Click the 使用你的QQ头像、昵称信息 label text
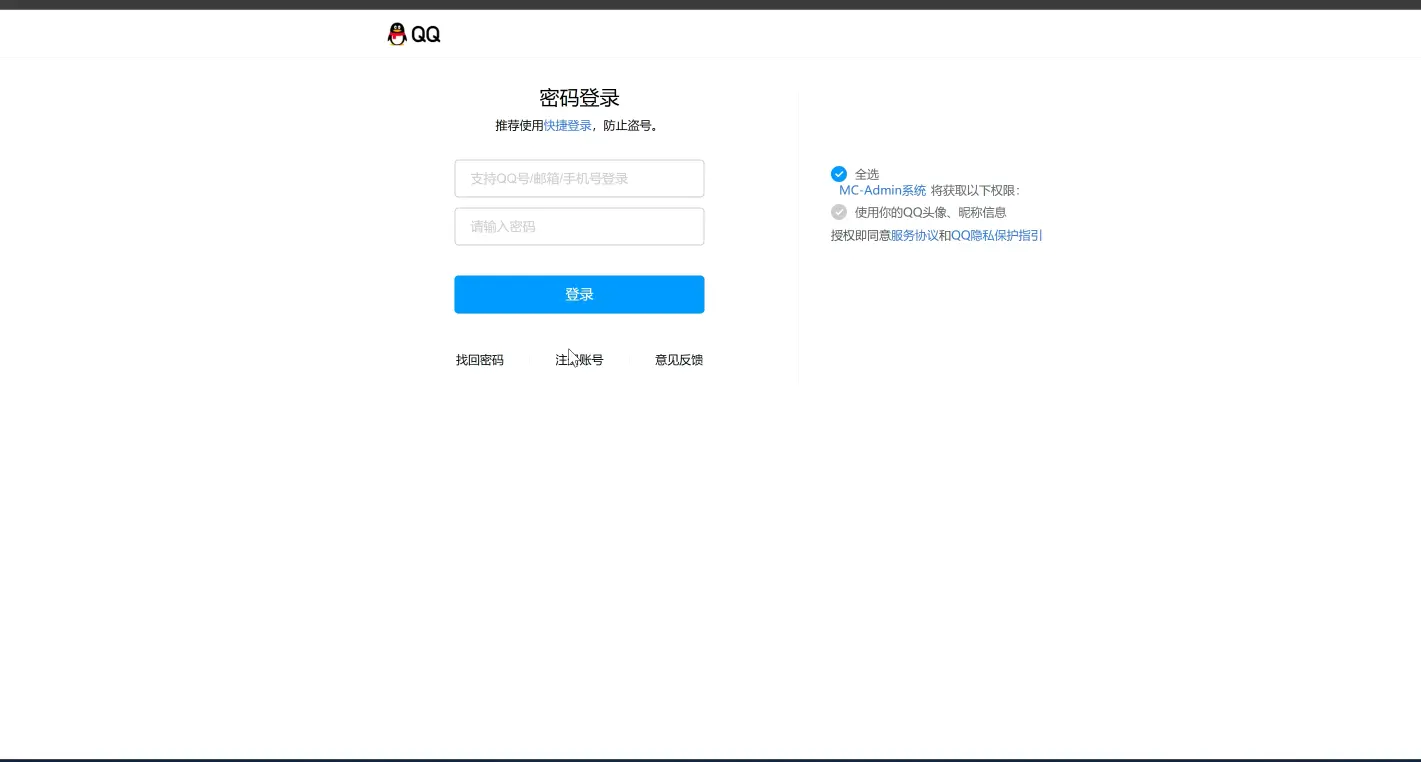 (x=930, y=213)
